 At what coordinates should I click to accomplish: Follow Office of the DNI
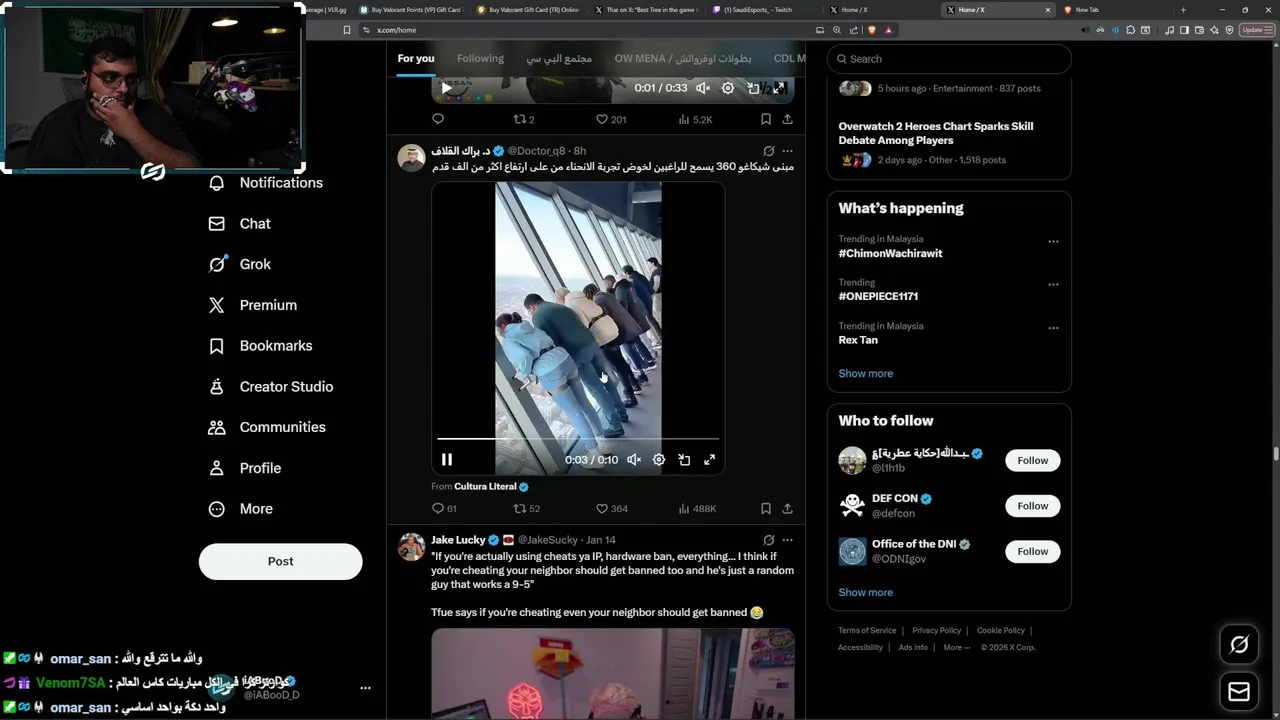coord(1033,551)
